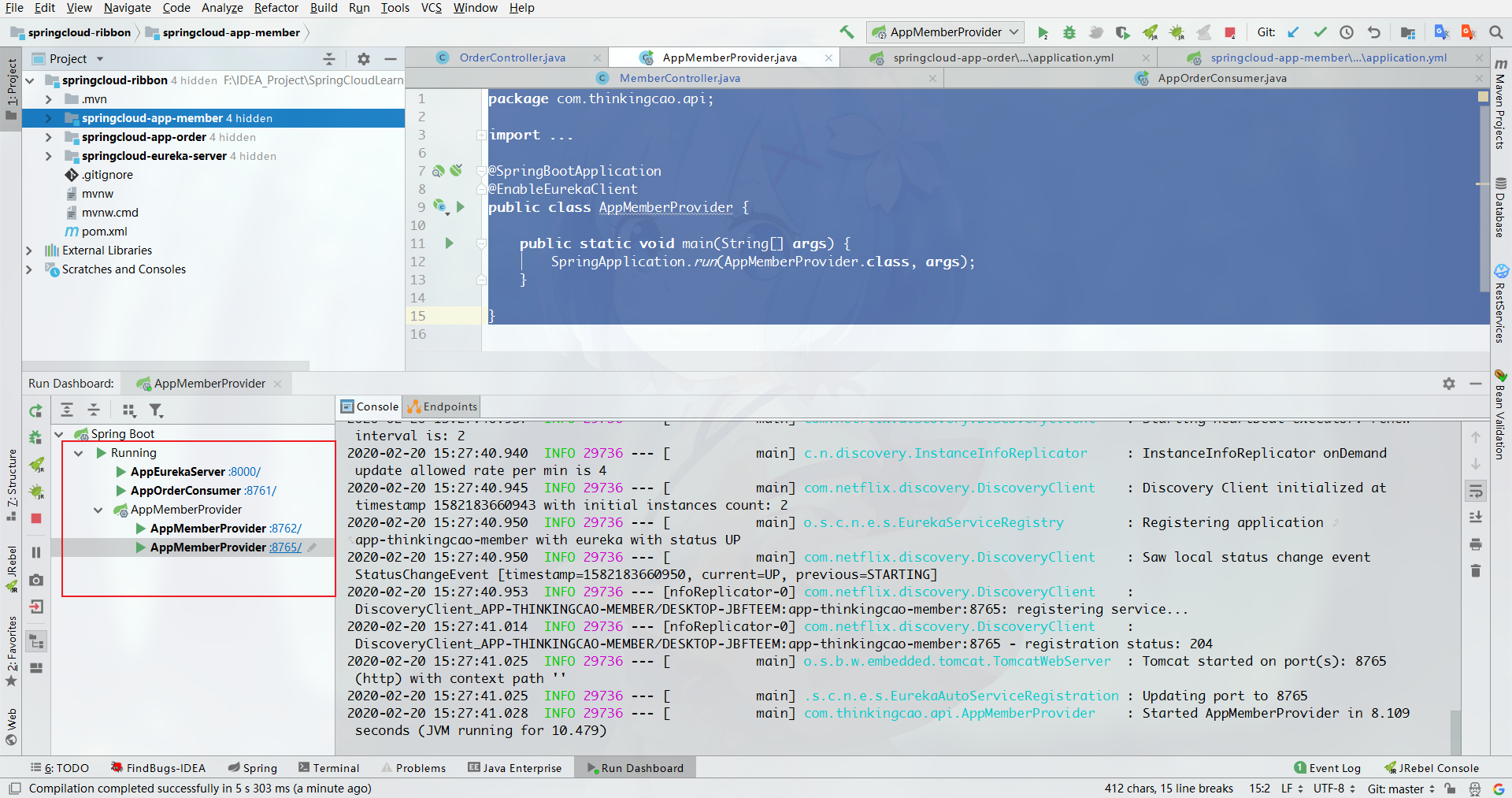Toggle soft-wrap in console output
1512x798 pixels.
(1475, 492)
